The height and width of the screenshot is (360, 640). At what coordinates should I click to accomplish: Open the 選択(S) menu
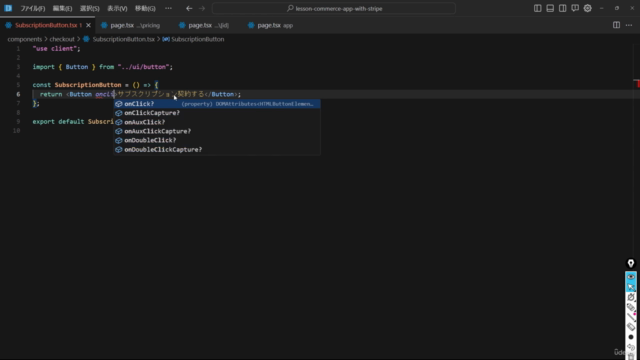coord(90,8)
